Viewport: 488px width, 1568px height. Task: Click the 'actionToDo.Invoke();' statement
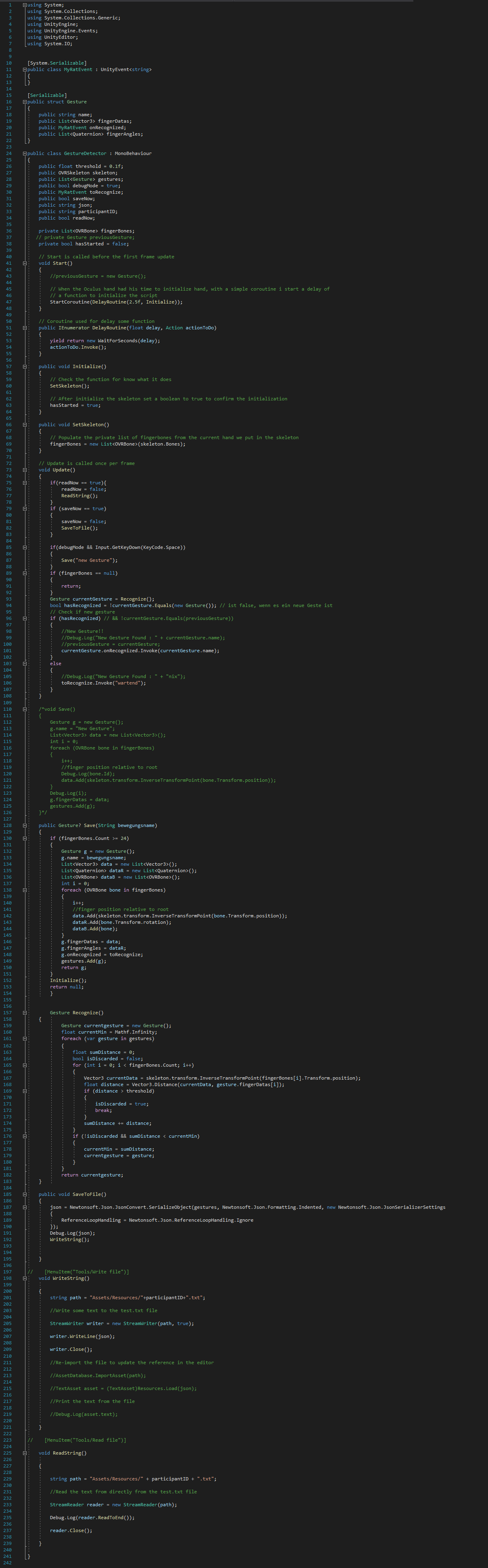(x=78, y=347)
